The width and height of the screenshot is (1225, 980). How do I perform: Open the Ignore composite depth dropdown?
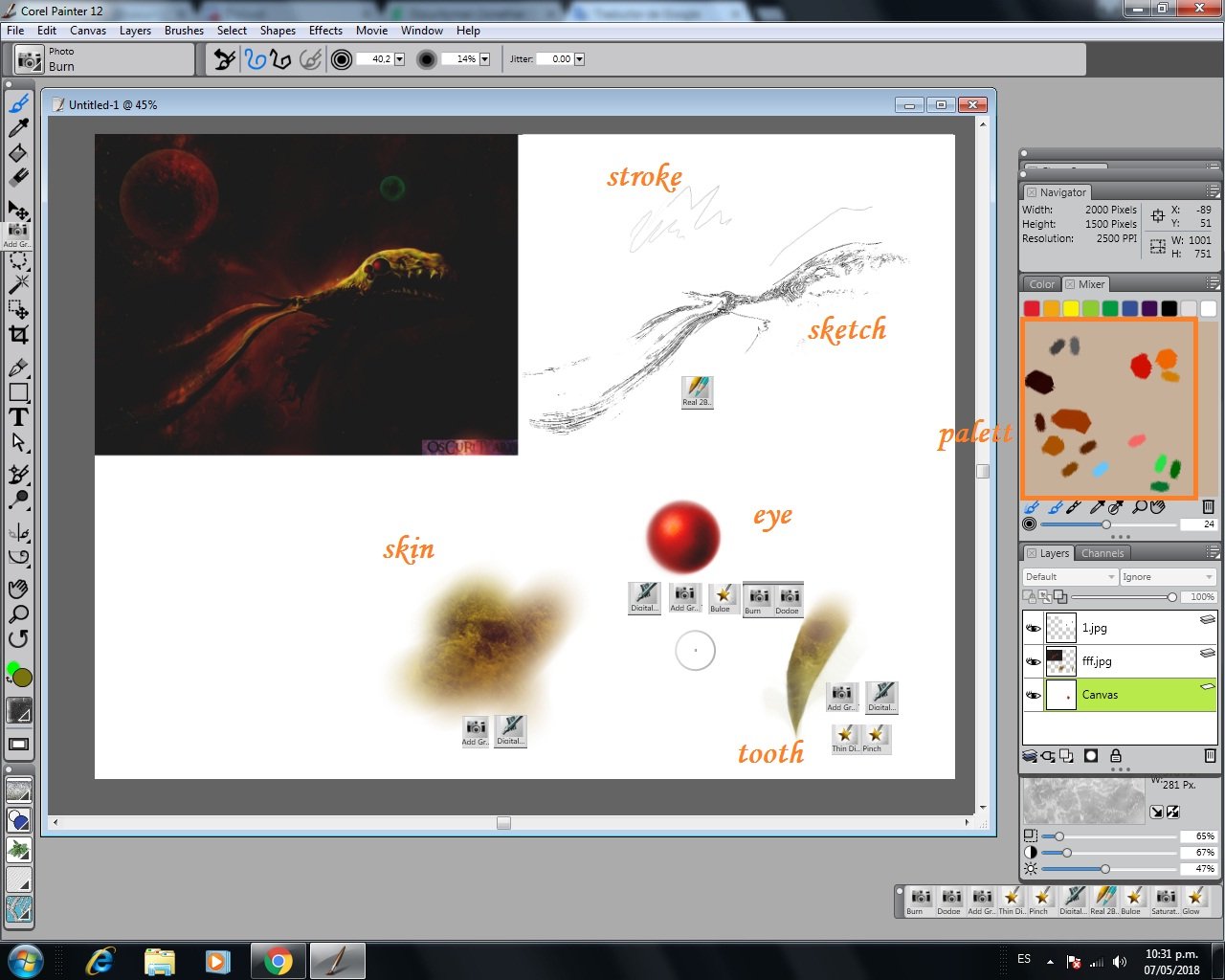tap(1169, 577)
